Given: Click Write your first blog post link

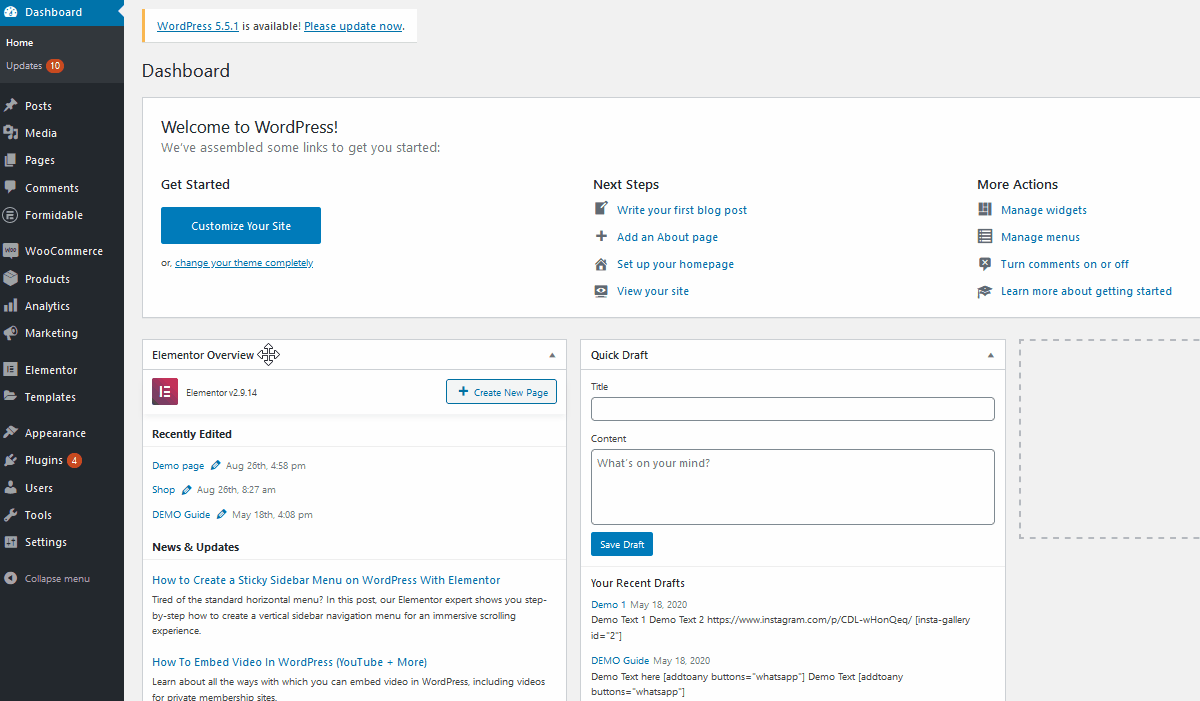Looking at the screenshot, I should coord(682,210).
